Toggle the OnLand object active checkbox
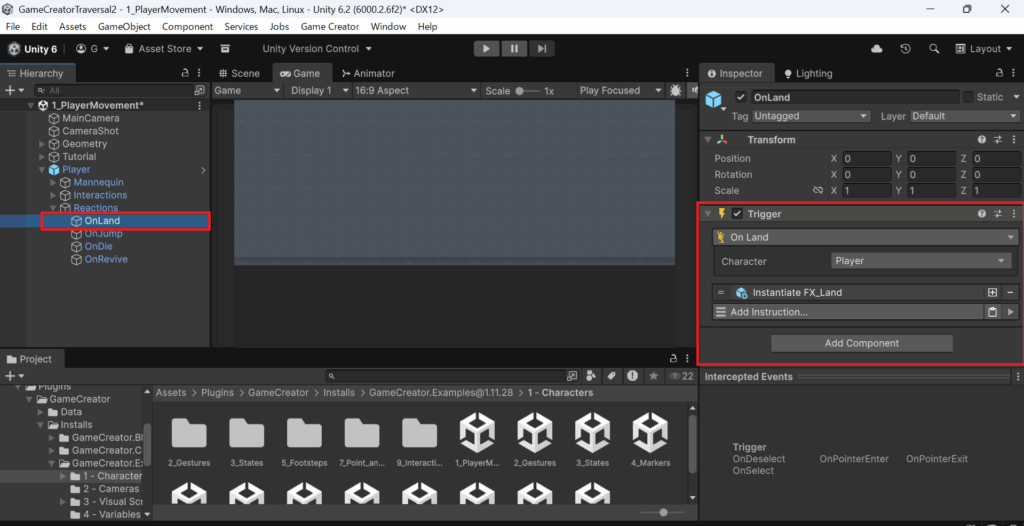Image resolution: width=1024 pixels, height=526 pixels. 741,97
